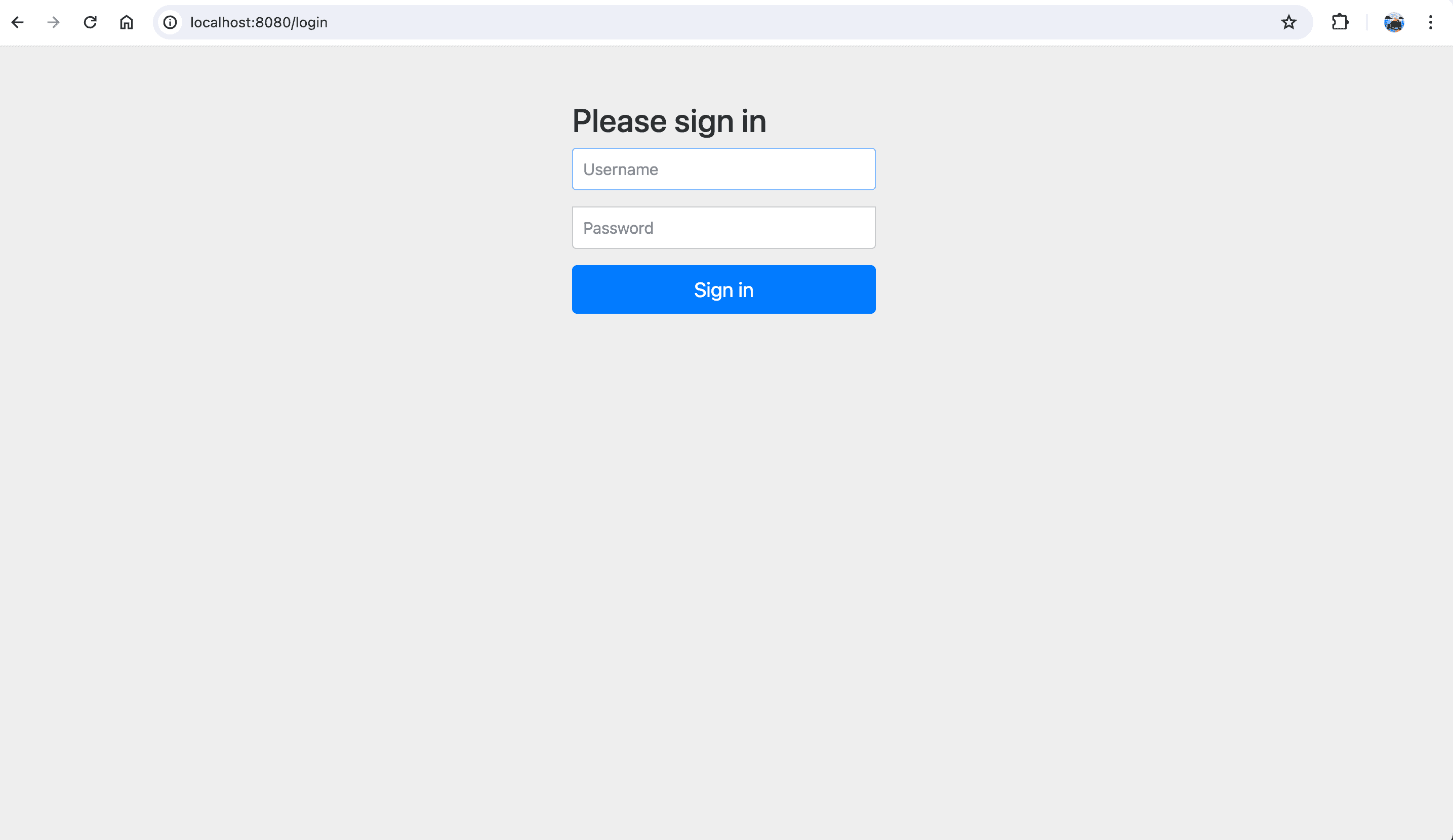1453x840 pixels.
Task: Open the Chrome three-dot menu
Action: [x=1431, y=22]
